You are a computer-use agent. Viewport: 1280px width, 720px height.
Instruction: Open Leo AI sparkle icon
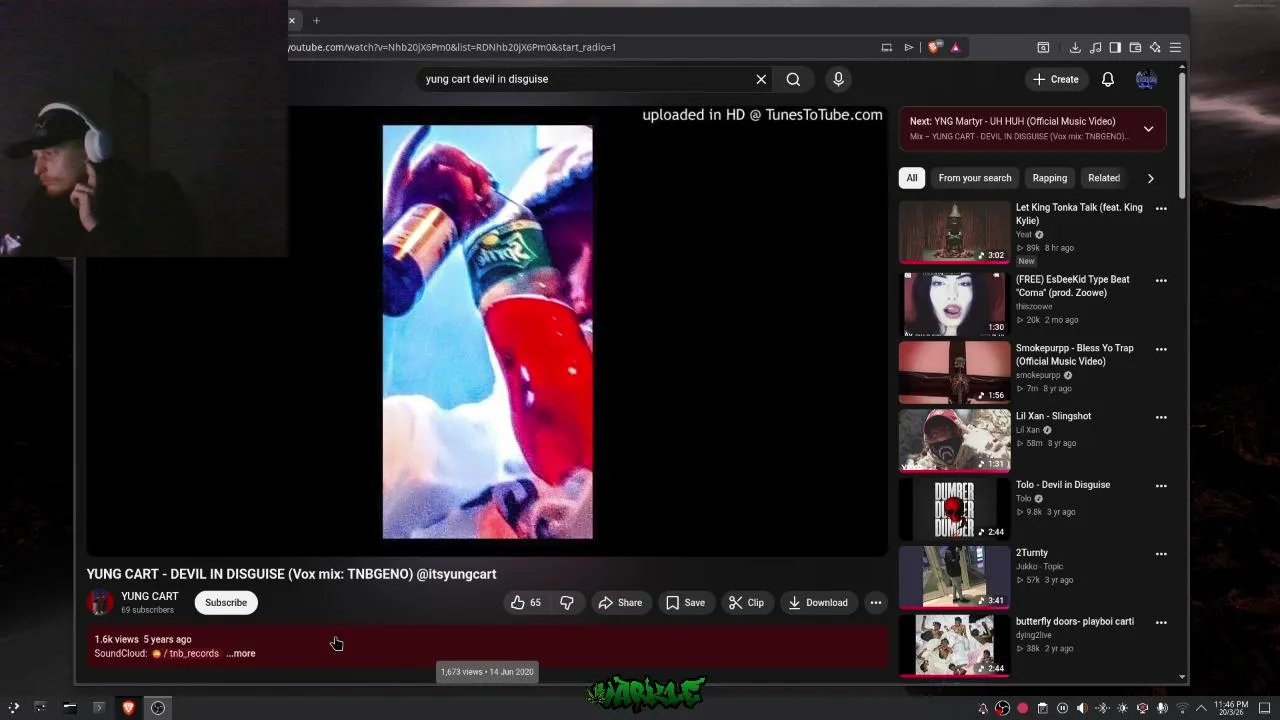[1155, 47]
